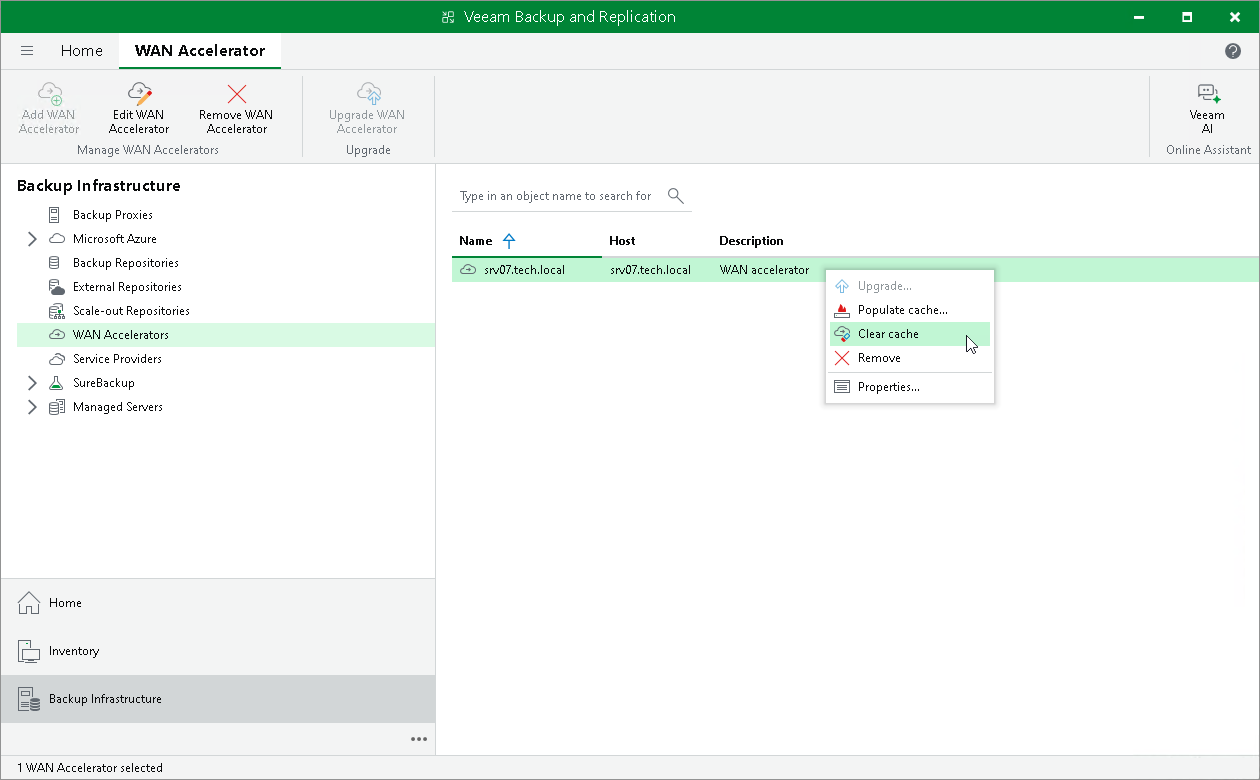Click the Home house icon in navigation
This screenshot has width=1260, height=780.
click(x=28, y=603)
